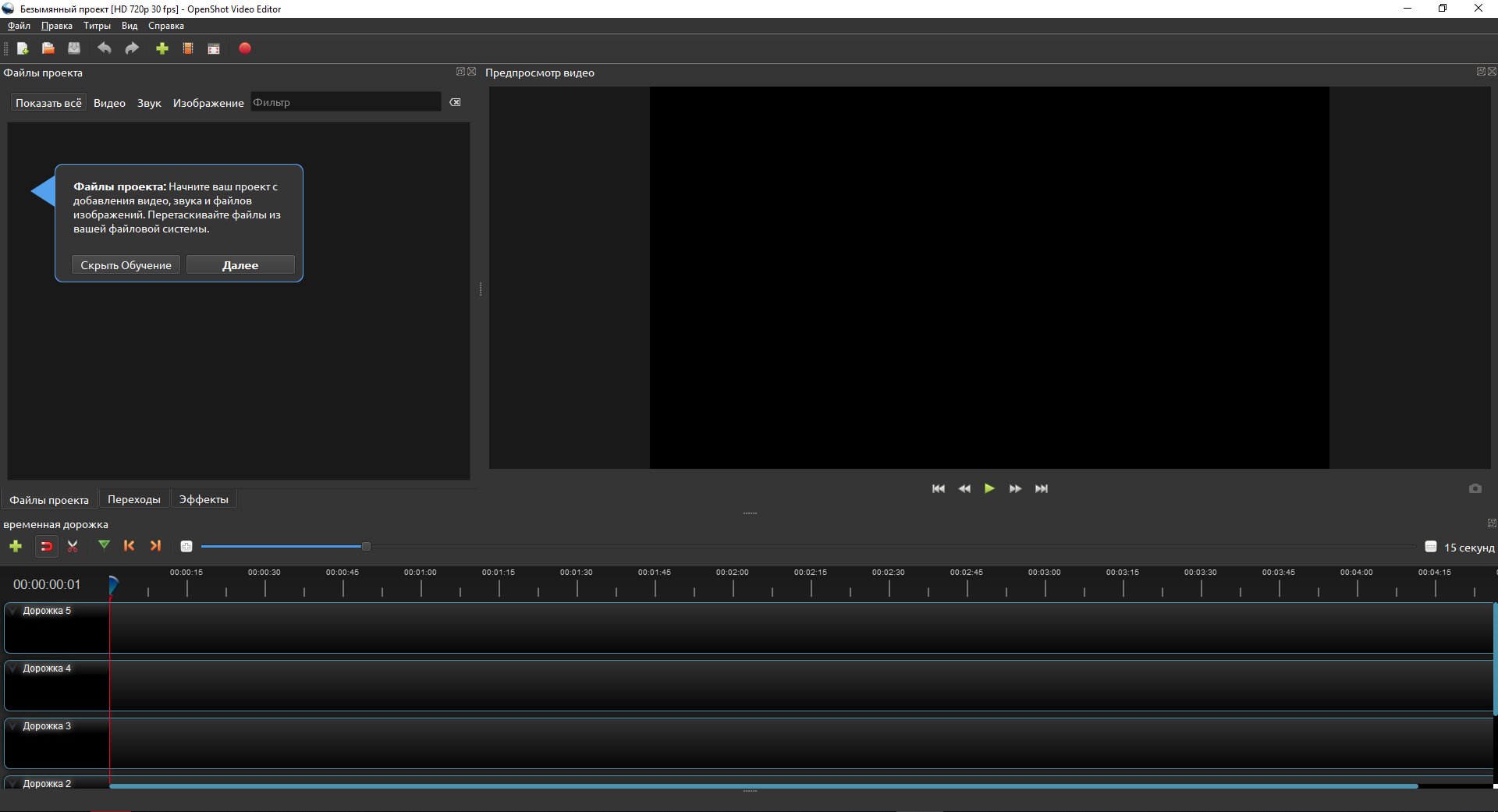Click the timeline horizontal scrollbar

763,786
